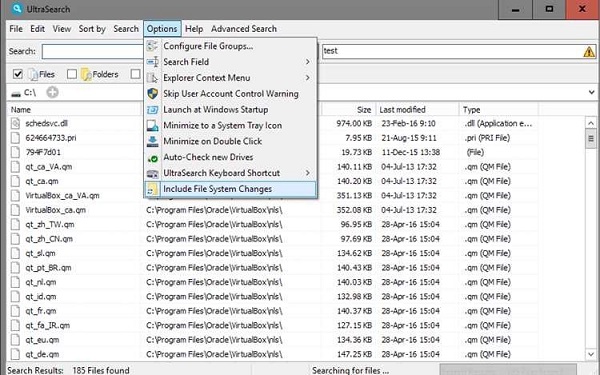Viewport: 600px width, 375px height.
Task: Select the file qt_zh_TW.qm
Action: [x=50, y=225]
